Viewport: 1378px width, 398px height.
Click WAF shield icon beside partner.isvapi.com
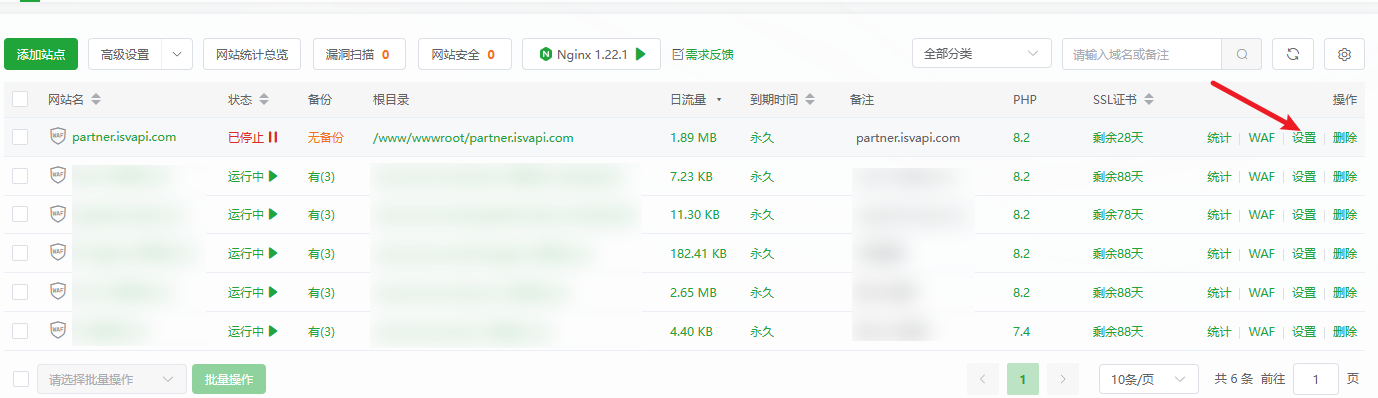[58, 137]
